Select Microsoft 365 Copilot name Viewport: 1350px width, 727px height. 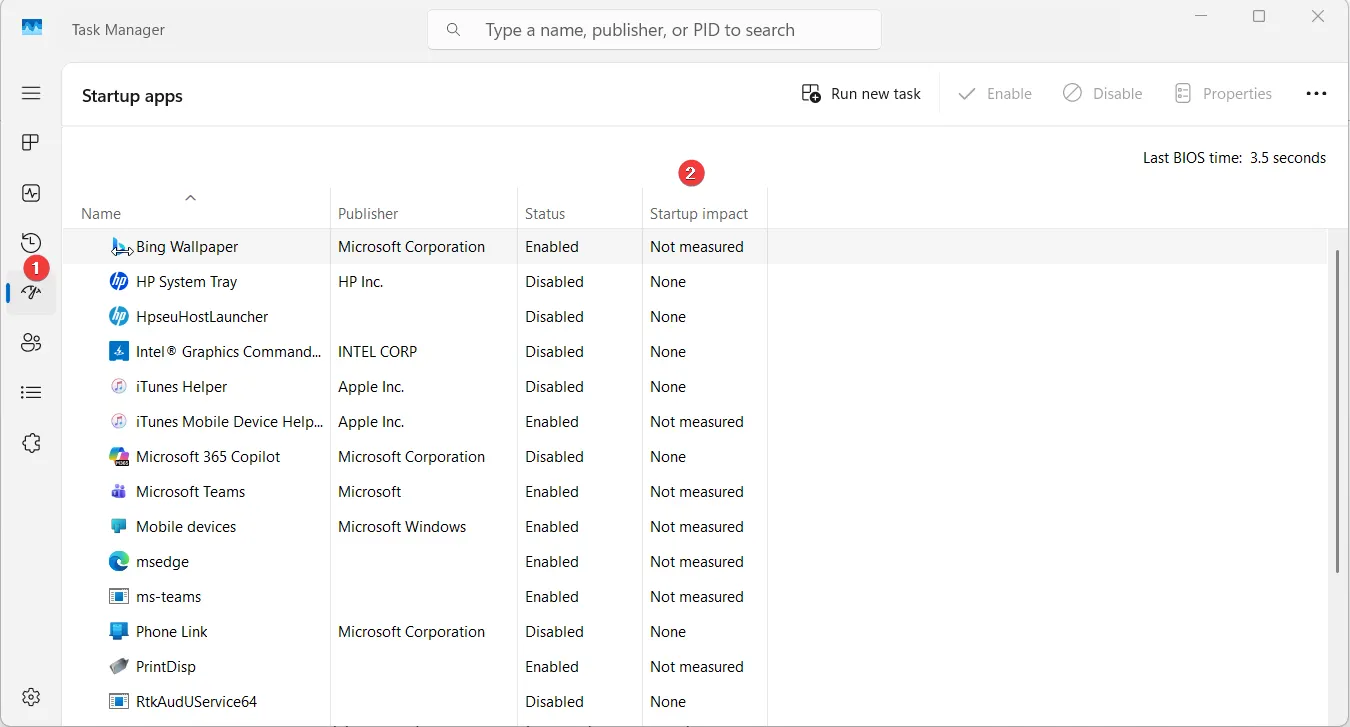pos(208,457)
